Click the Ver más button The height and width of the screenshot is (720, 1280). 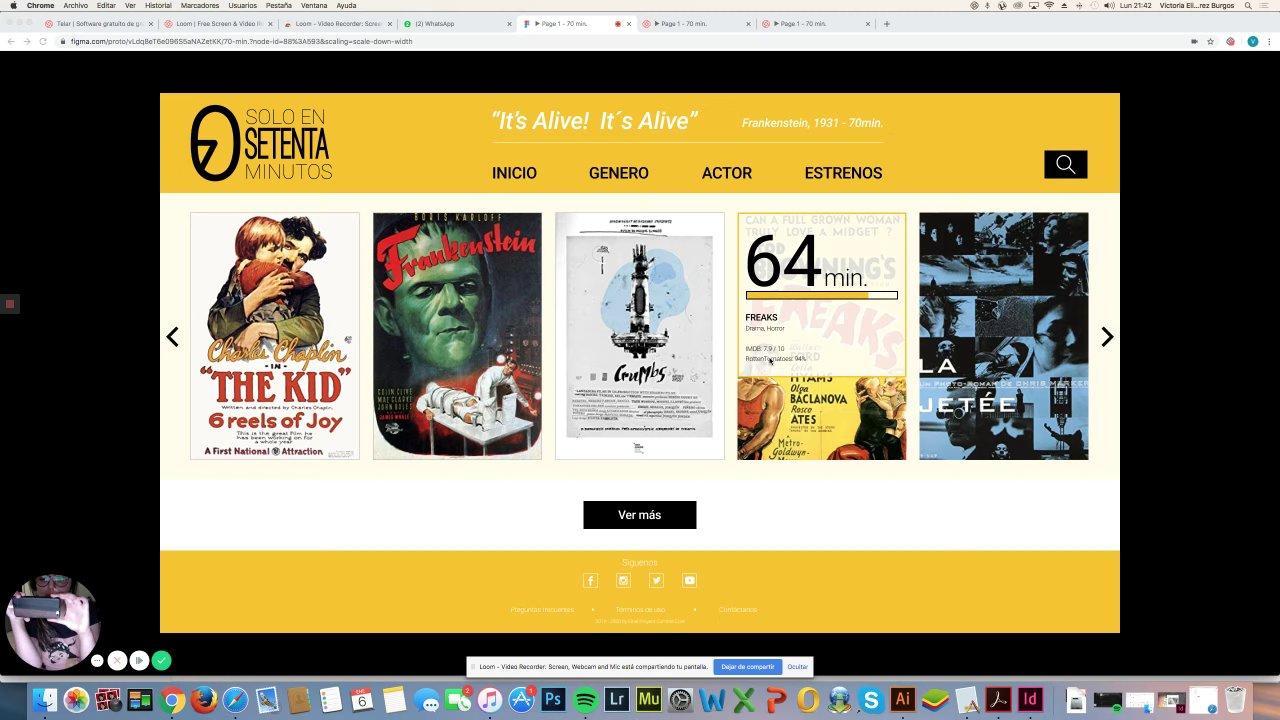pyautogui.click(x=640, y=515)
